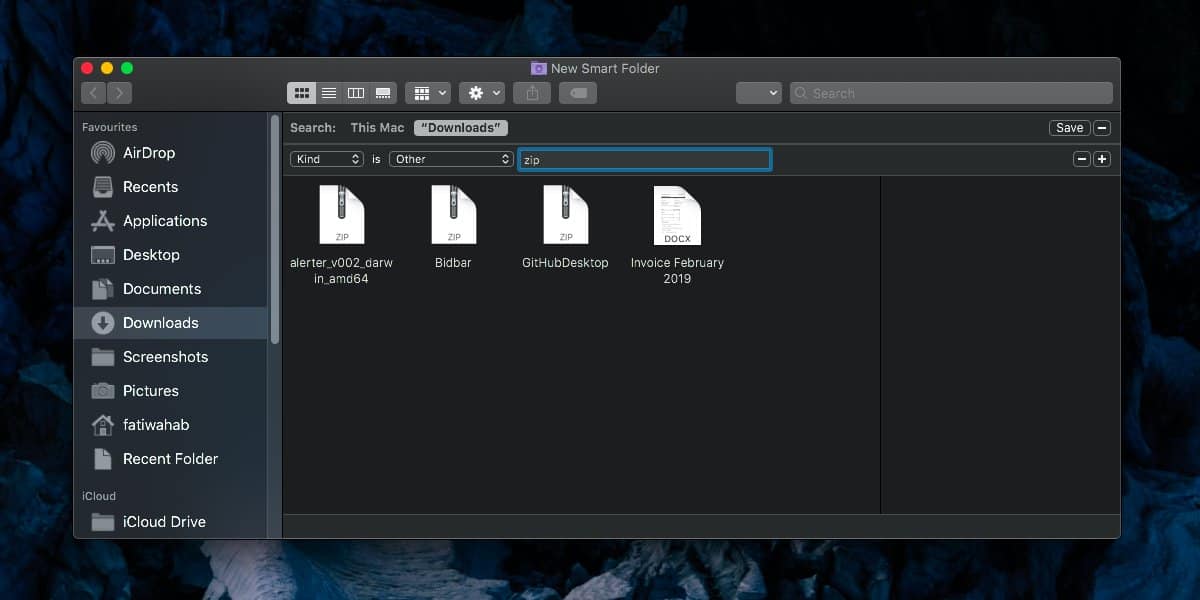Click the sidebar vertical scrollbar

click(x=275, y=230)
